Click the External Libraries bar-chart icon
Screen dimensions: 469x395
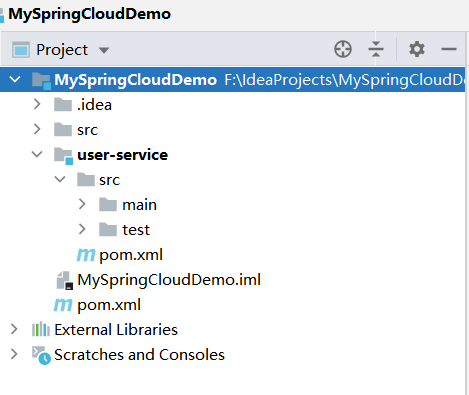(x=41, y=330)
